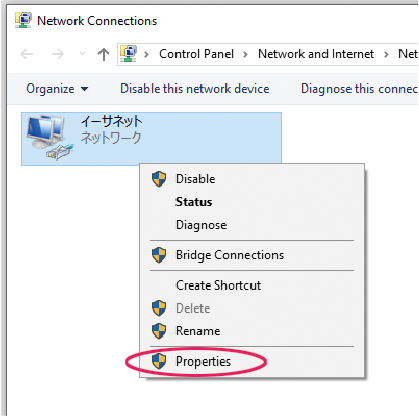The height and width of the screenshot is (416, 419).
Task: Click the shield icon beside Rename
Action: point(159,331)
